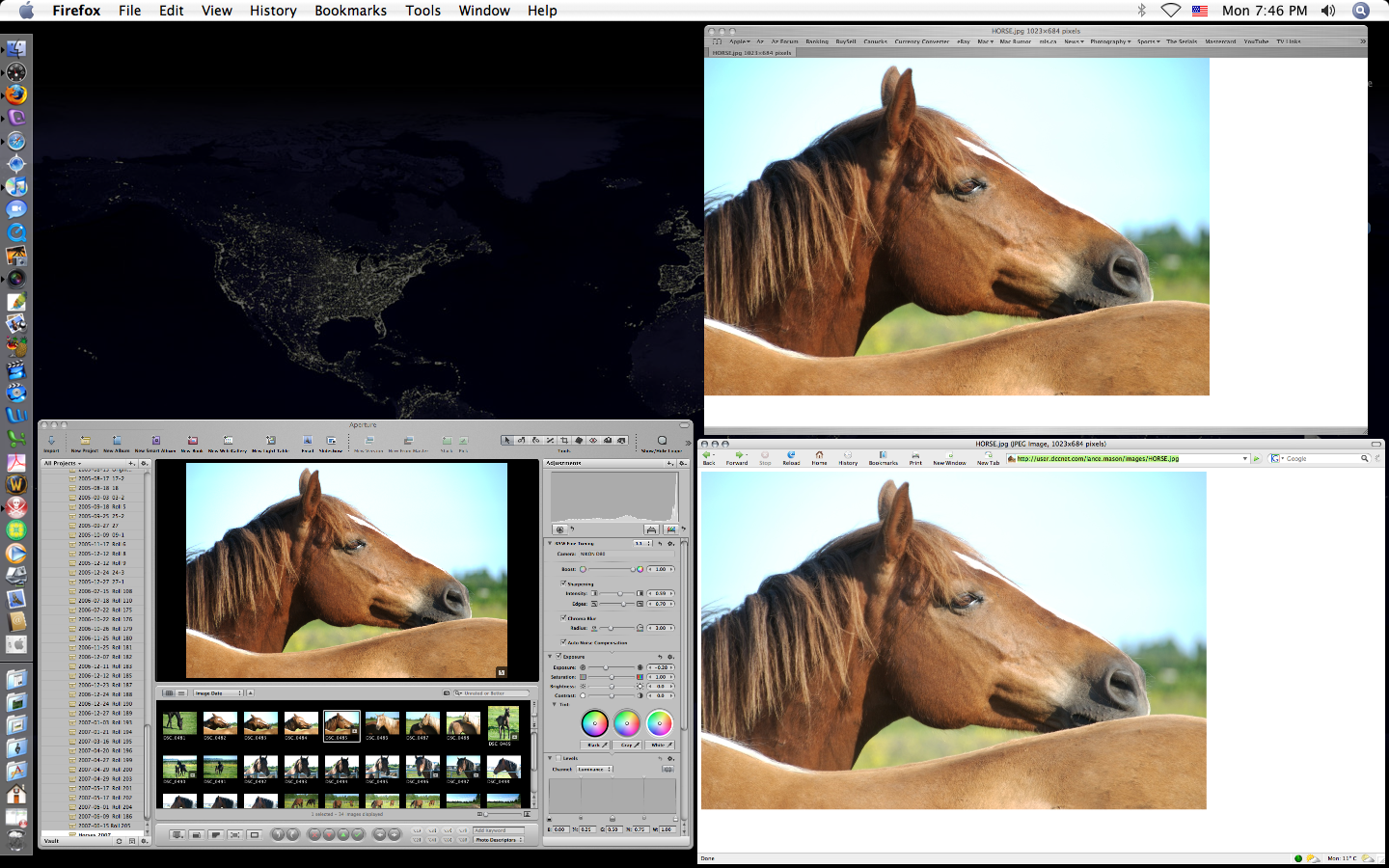The image size is (1389, 868).
Task: Click the green checkmark Select rating button
Action: pos(358,834)
